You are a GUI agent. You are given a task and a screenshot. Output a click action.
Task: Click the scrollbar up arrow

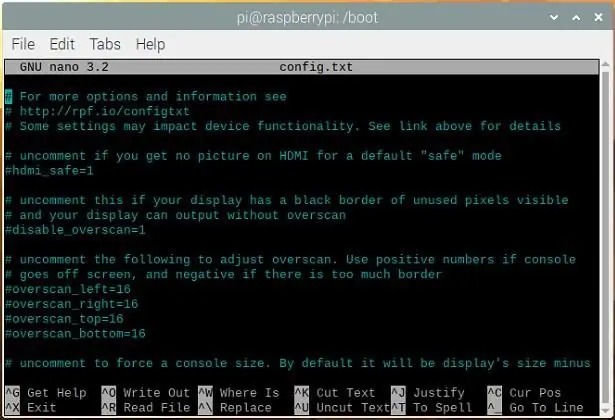tap(606, 64)
